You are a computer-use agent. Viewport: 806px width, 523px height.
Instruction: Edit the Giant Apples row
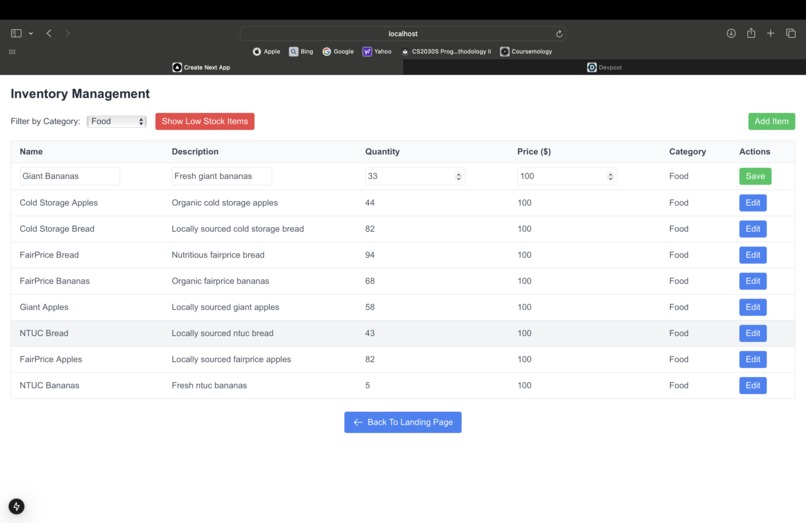pos(753,307)
